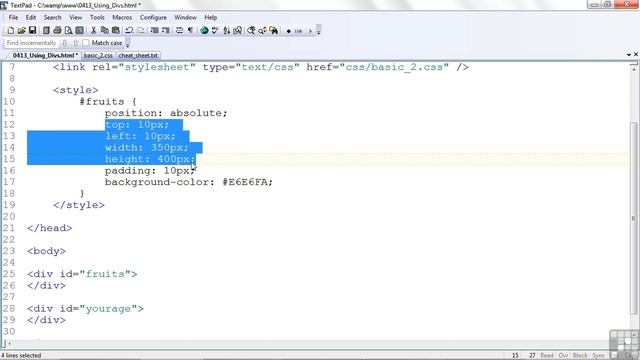Click the Open file folder icon
This screenshot has width=640, height=360.
[21, 31]
